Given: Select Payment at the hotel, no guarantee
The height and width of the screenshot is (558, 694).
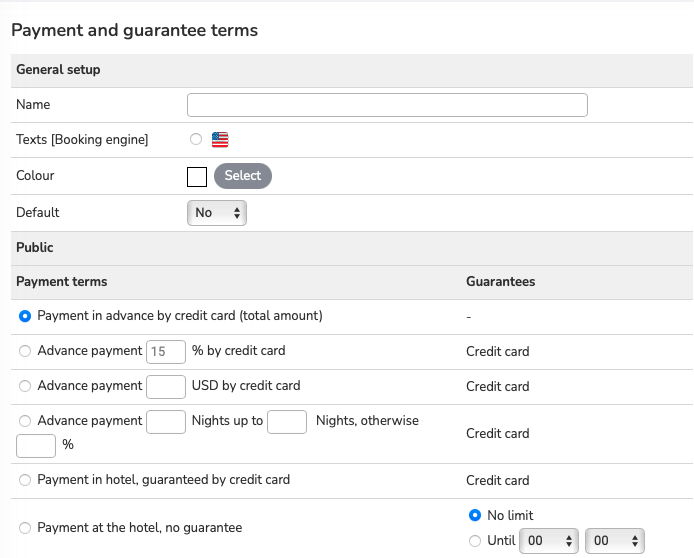Looking at the screenshot, I should (25, 528).
